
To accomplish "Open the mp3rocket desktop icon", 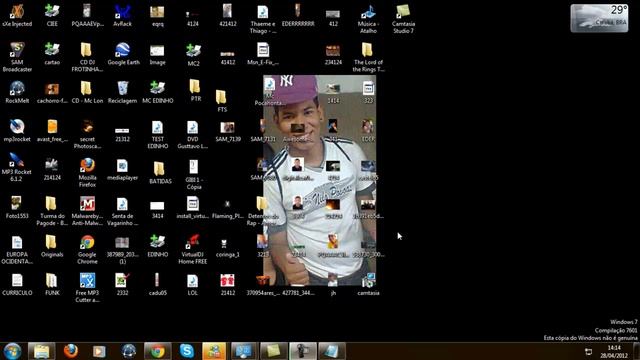I will click(x=17, y=131).
